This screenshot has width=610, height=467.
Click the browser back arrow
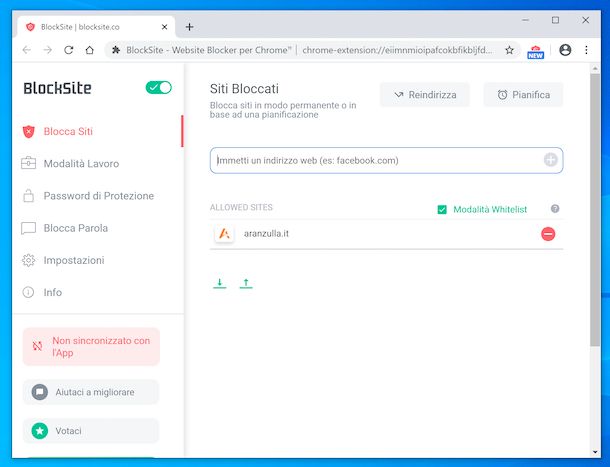pos(26,50)
